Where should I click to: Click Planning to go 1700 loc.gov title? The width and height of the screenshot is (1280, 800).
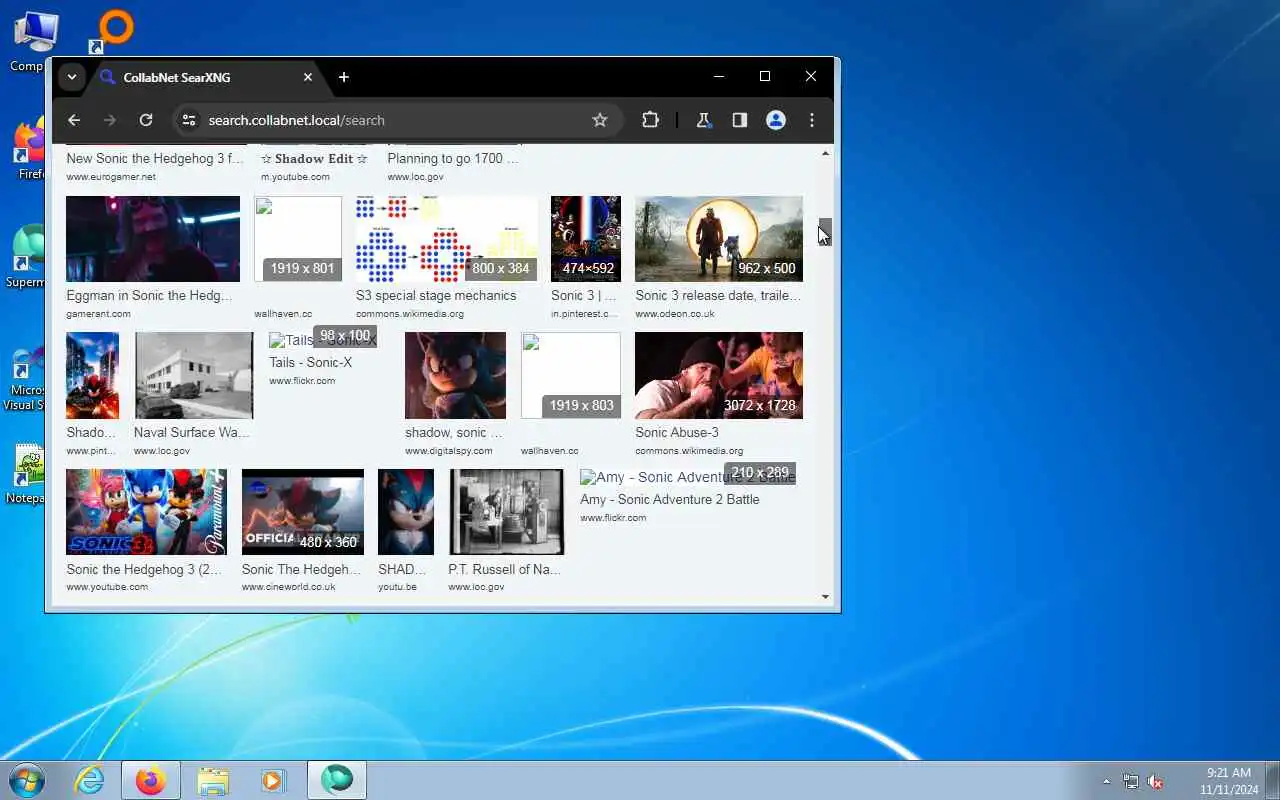[x=453, y=158]
